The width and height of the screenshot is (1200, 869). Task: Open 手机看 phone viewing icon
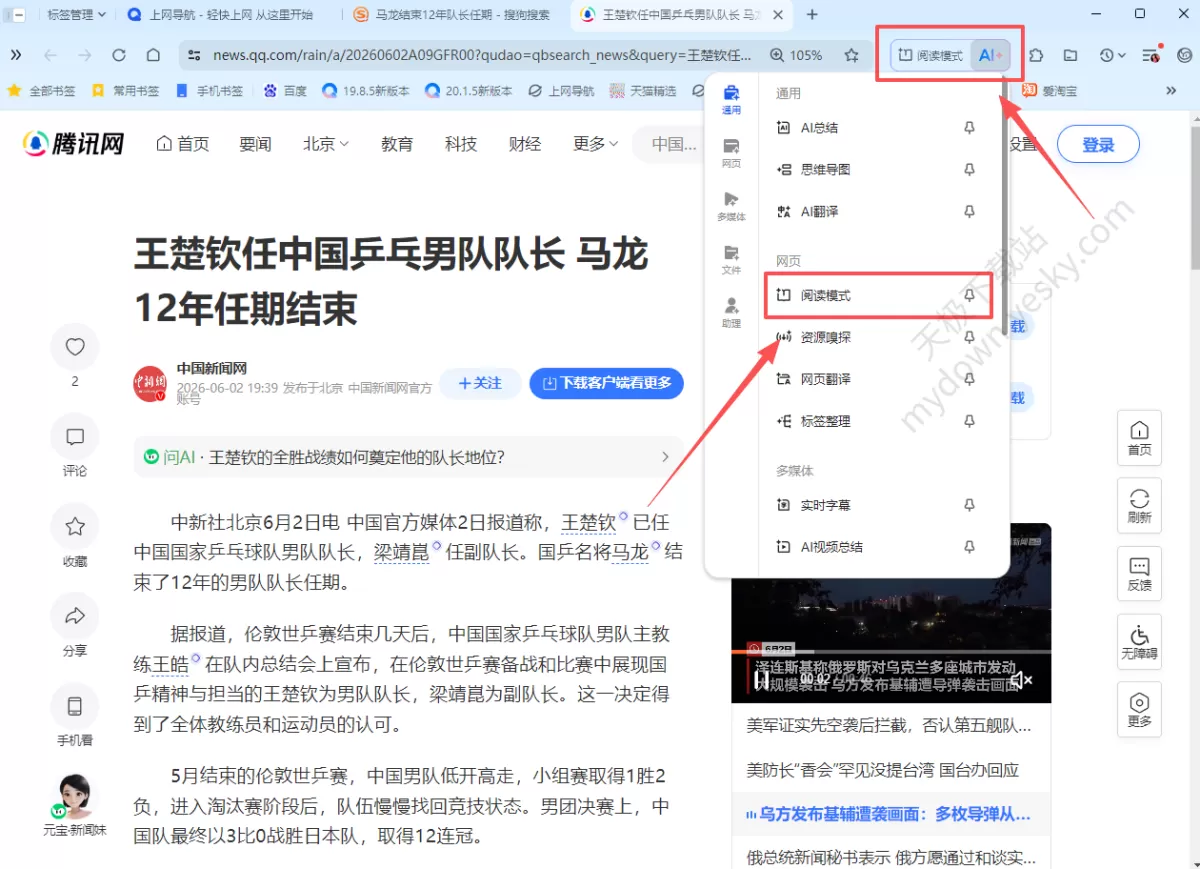point(75,706)
